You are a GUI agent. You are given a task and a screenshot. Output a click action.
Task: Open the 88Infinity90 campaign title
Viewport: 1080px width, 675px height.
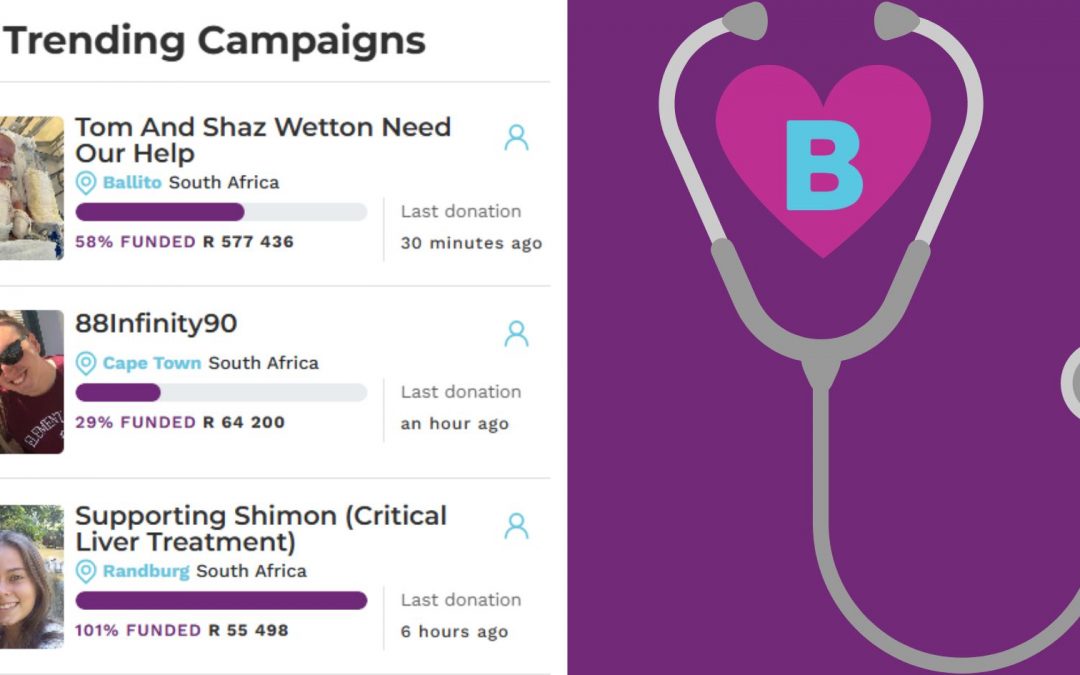tap(156, 324)
